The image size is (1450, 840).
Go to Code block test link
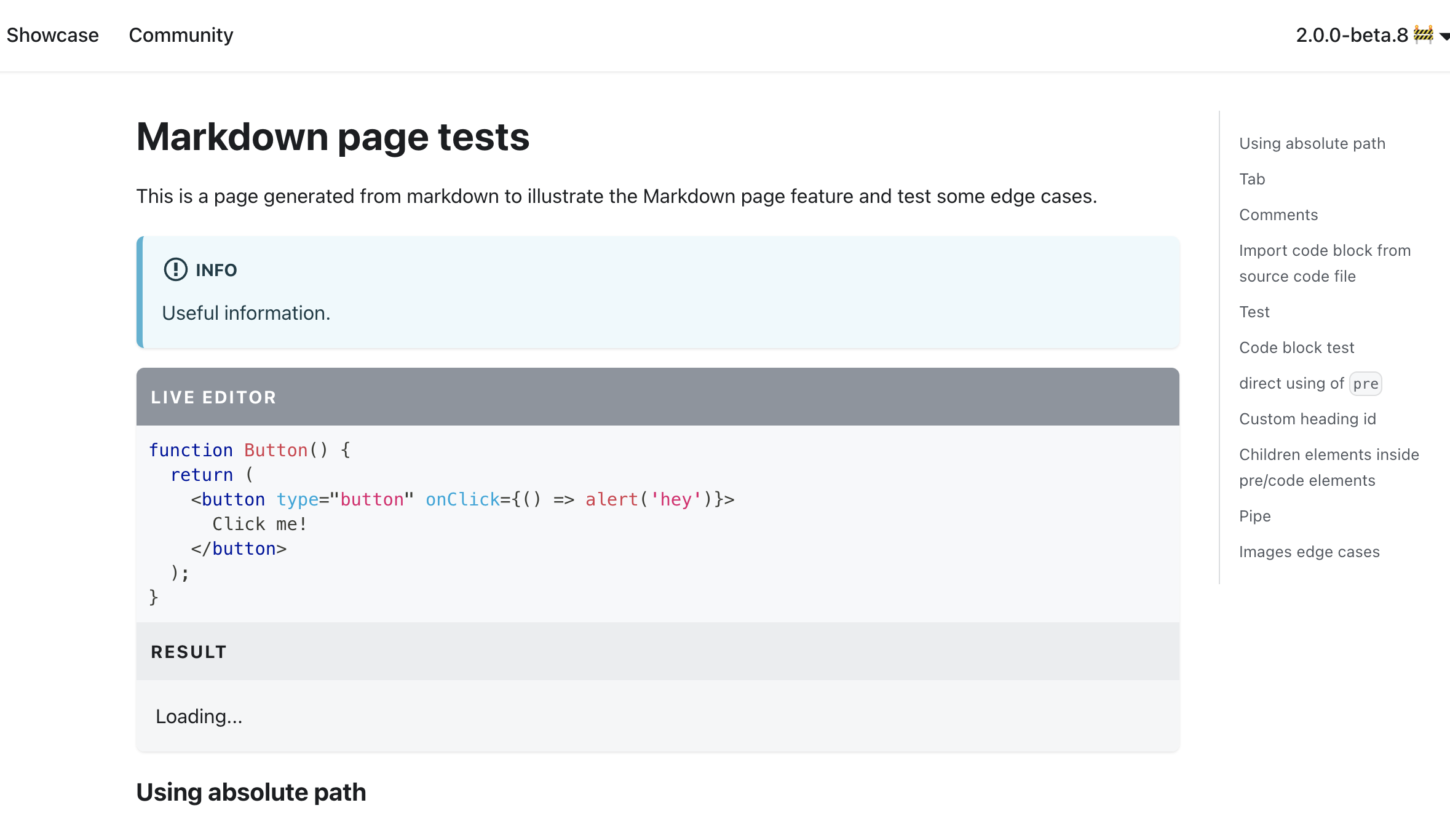point(1296,347)
